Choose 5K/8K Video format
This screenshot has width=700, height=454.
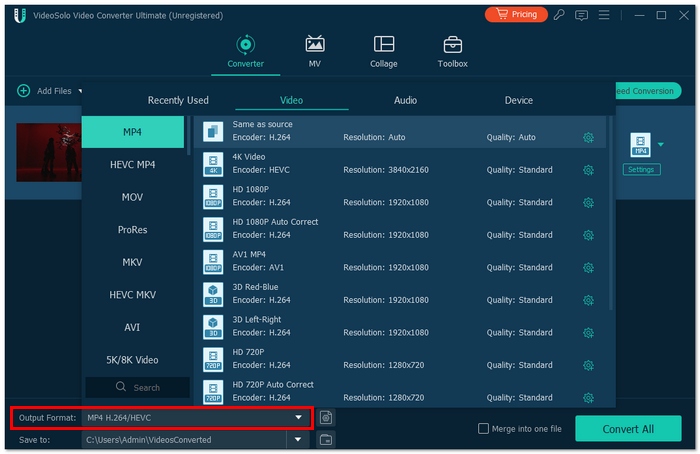pyautogui.click(x=133, y=360)
